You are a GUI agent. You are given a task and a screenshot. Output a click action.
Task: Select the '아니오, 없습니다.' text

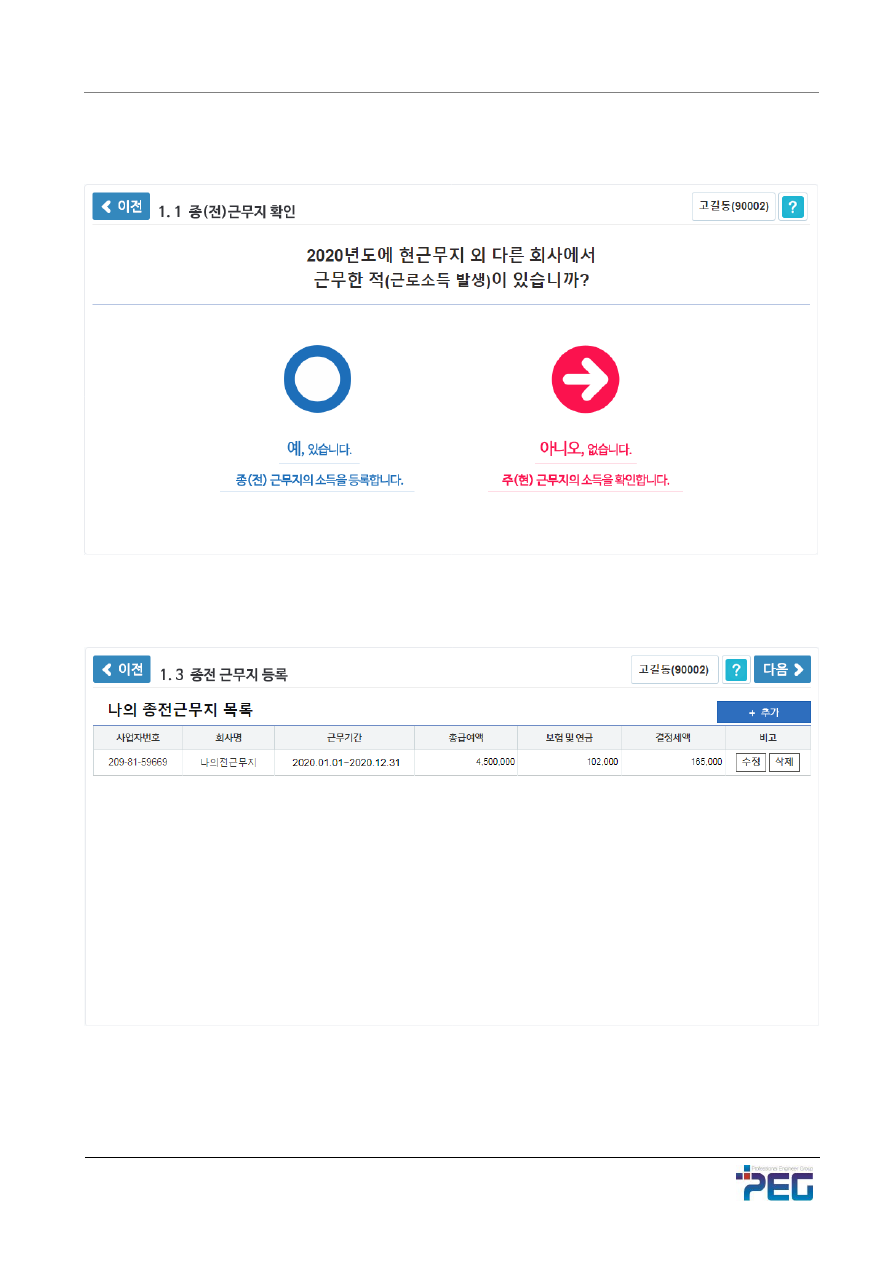coord(585,449)
